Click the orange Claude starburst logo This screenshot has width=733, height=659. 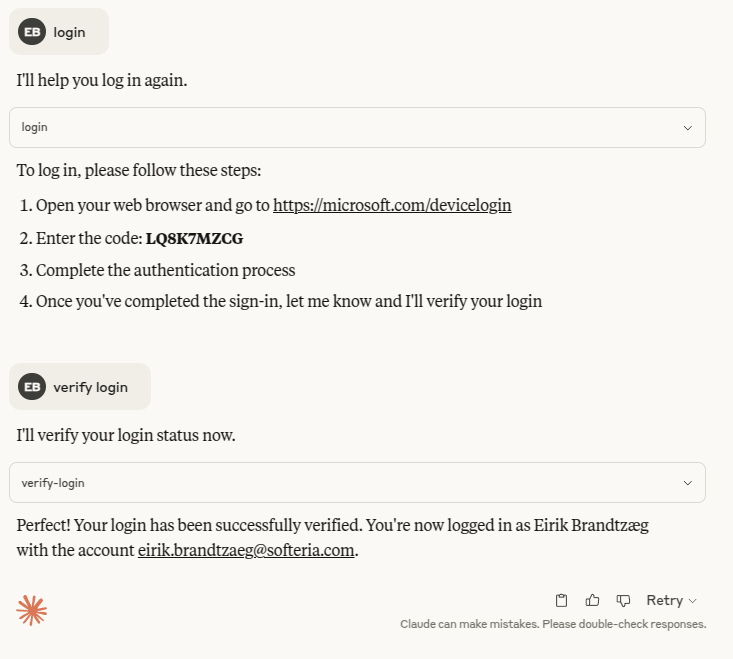pyautogui.click(x=31, y=609)
